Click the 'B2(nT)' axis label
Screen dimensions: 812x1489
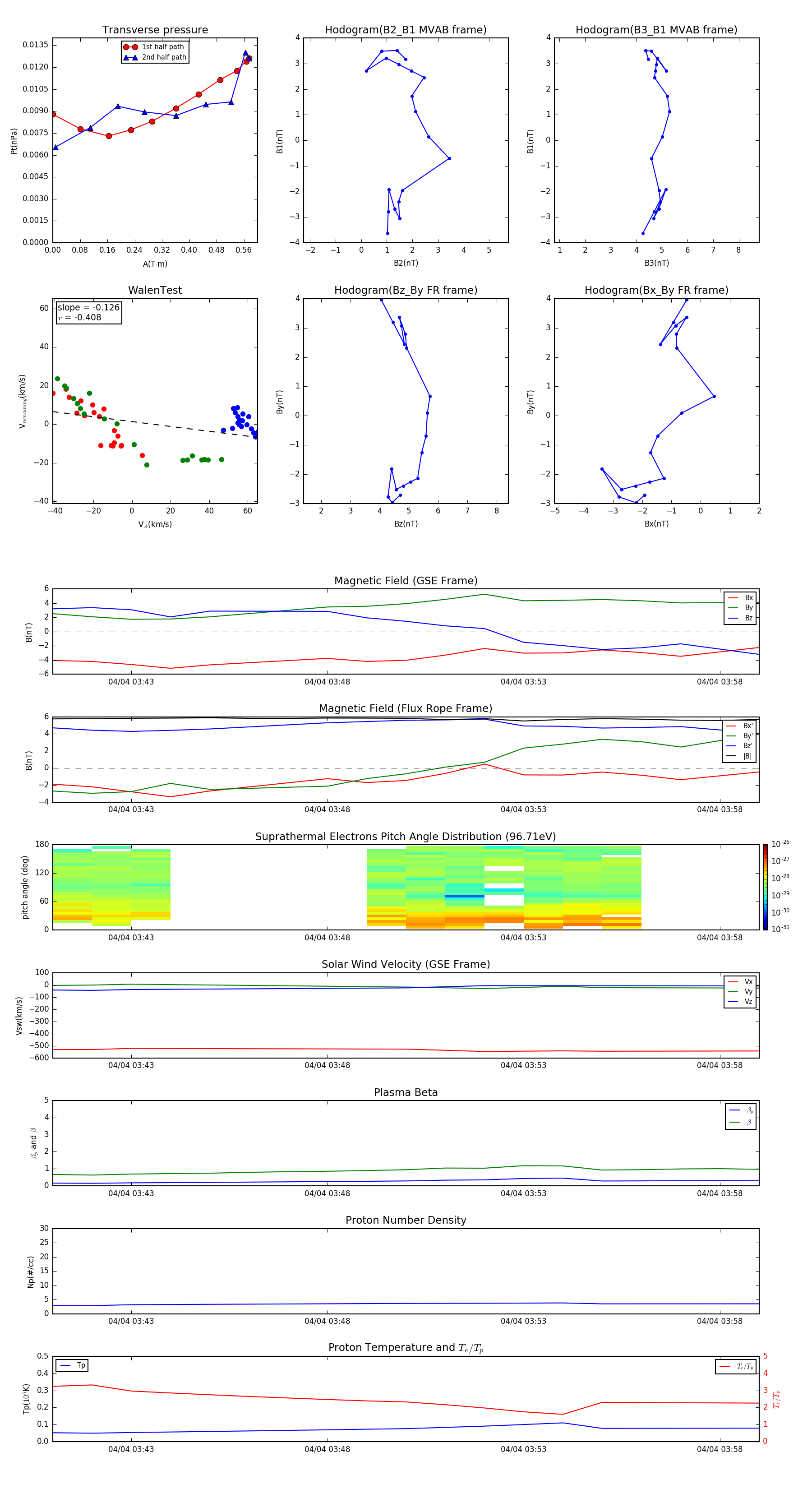pyautogui.click(x=406, y=263)
